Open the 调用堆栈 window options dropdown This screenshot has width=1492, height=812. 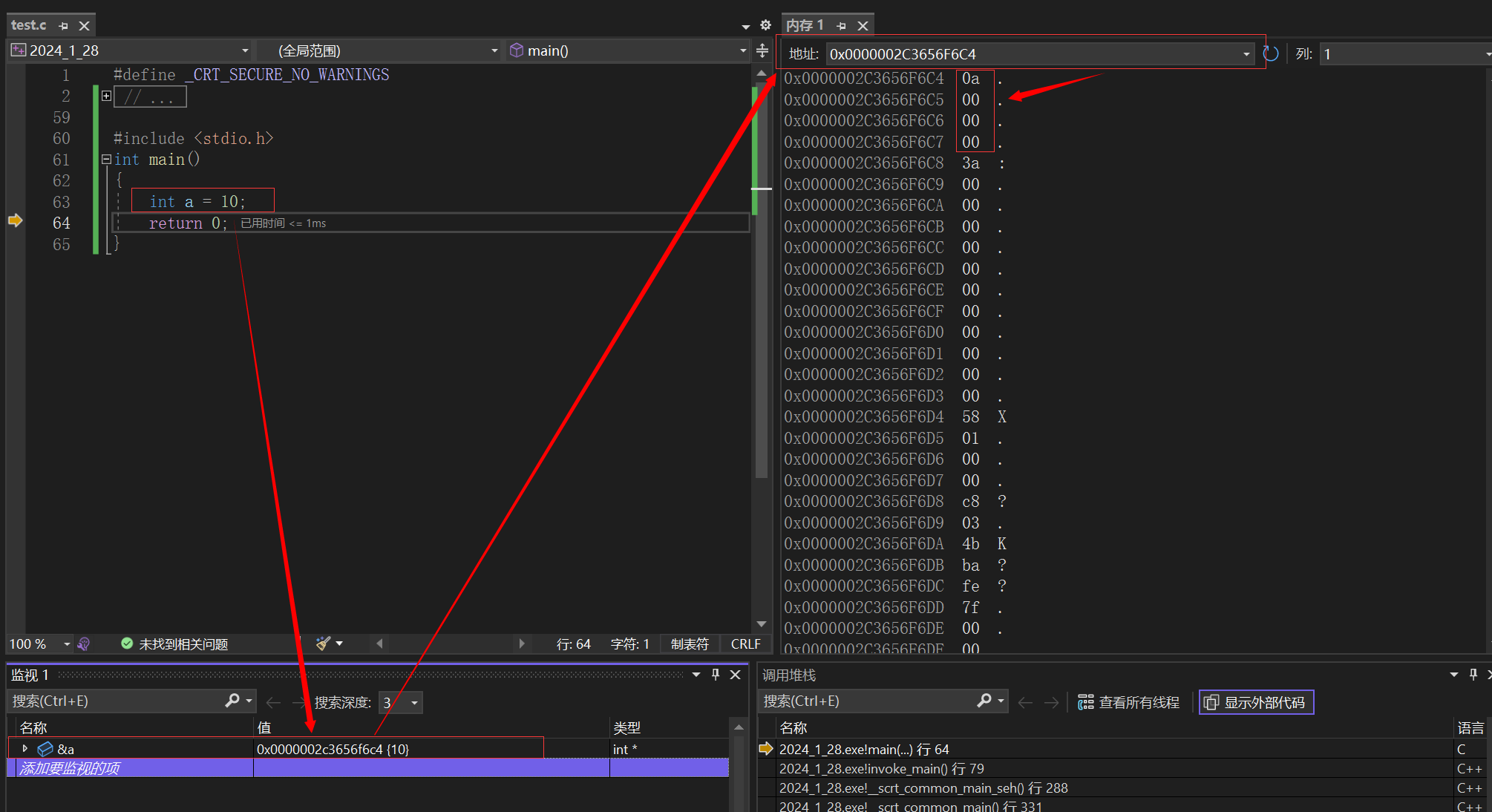coord(1453,675)
